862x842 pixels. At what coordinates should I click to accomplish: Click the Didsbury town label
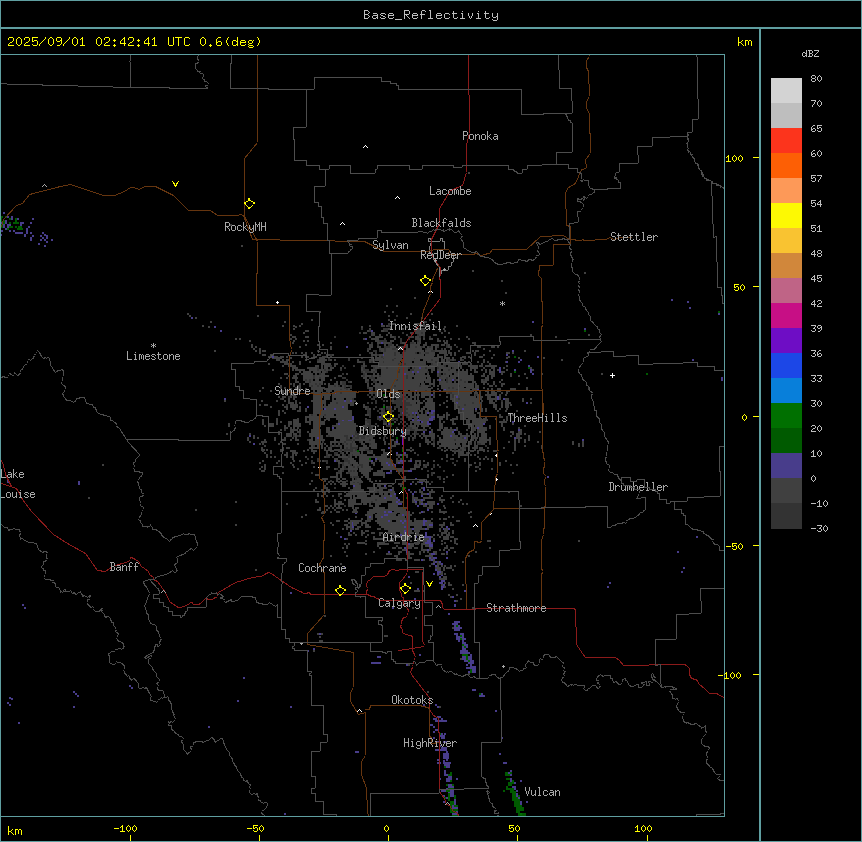(x=383, y=431)
